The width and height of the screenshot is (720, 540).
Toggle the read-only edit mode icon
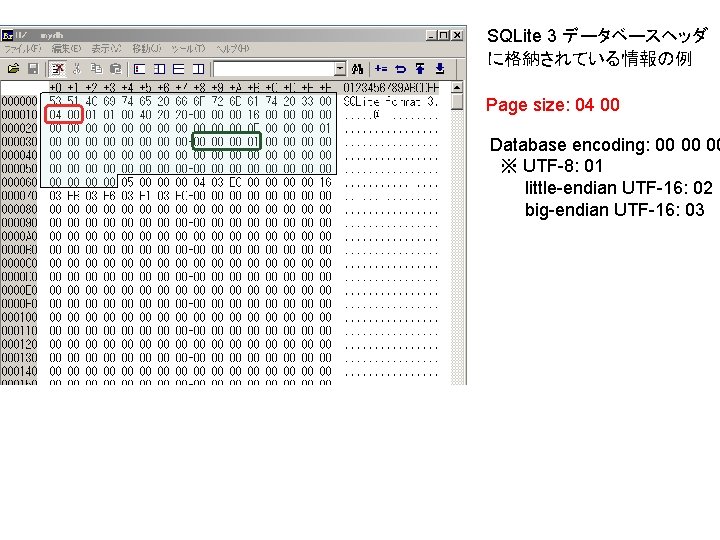click(57, 69)
